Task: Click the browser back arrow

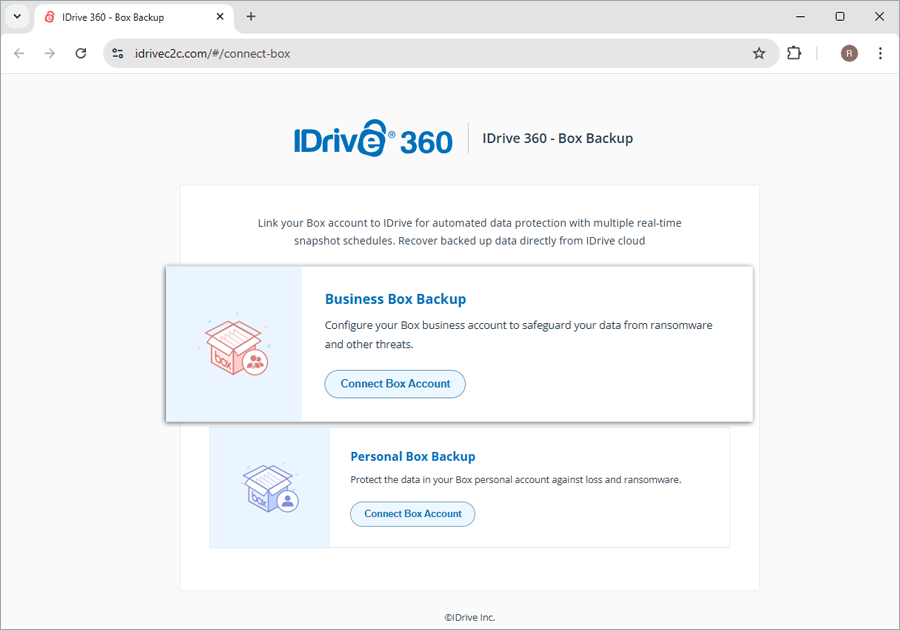Action: [20, 53]
